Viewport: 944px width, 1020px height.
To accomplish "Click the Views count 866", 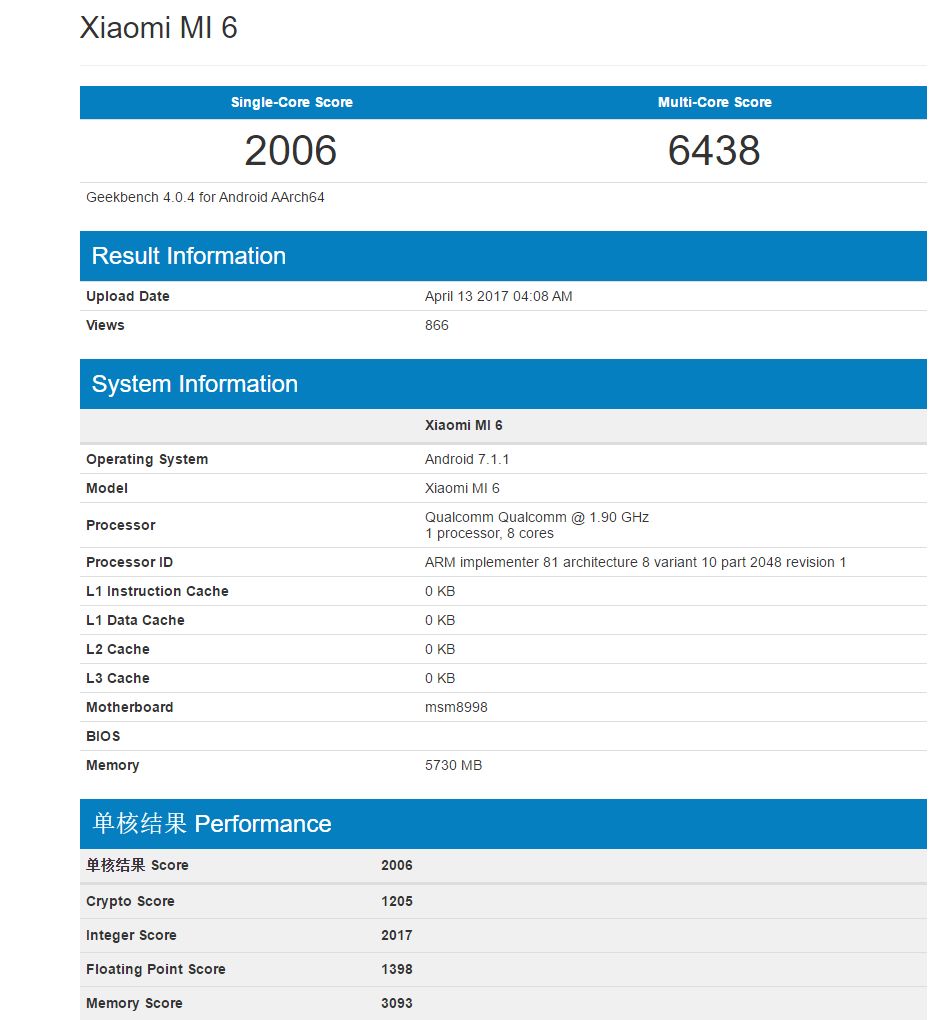I will 437,325.
